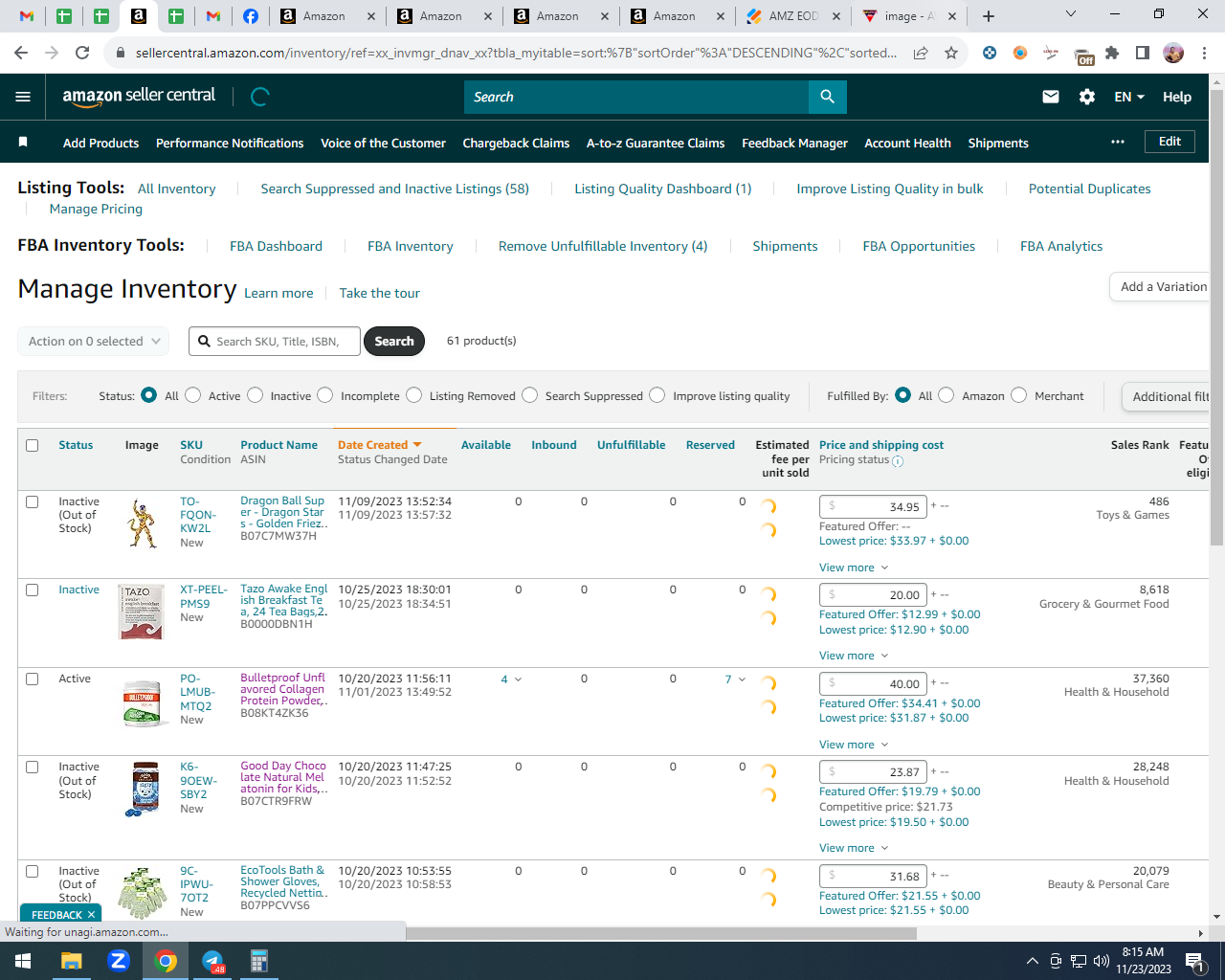Open File Explorer from the taskbar
The image size is (1225, 980).
point(72,961)
